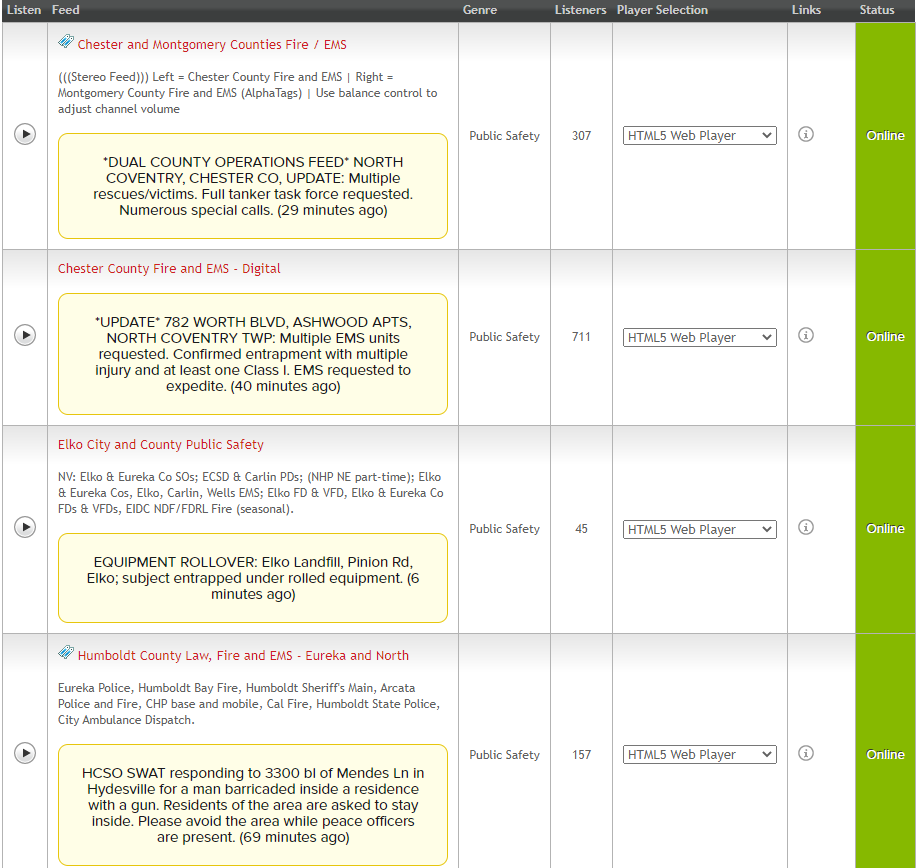Click the Player Selection column header
The image size is (919, 868).
tap(662, 10)
